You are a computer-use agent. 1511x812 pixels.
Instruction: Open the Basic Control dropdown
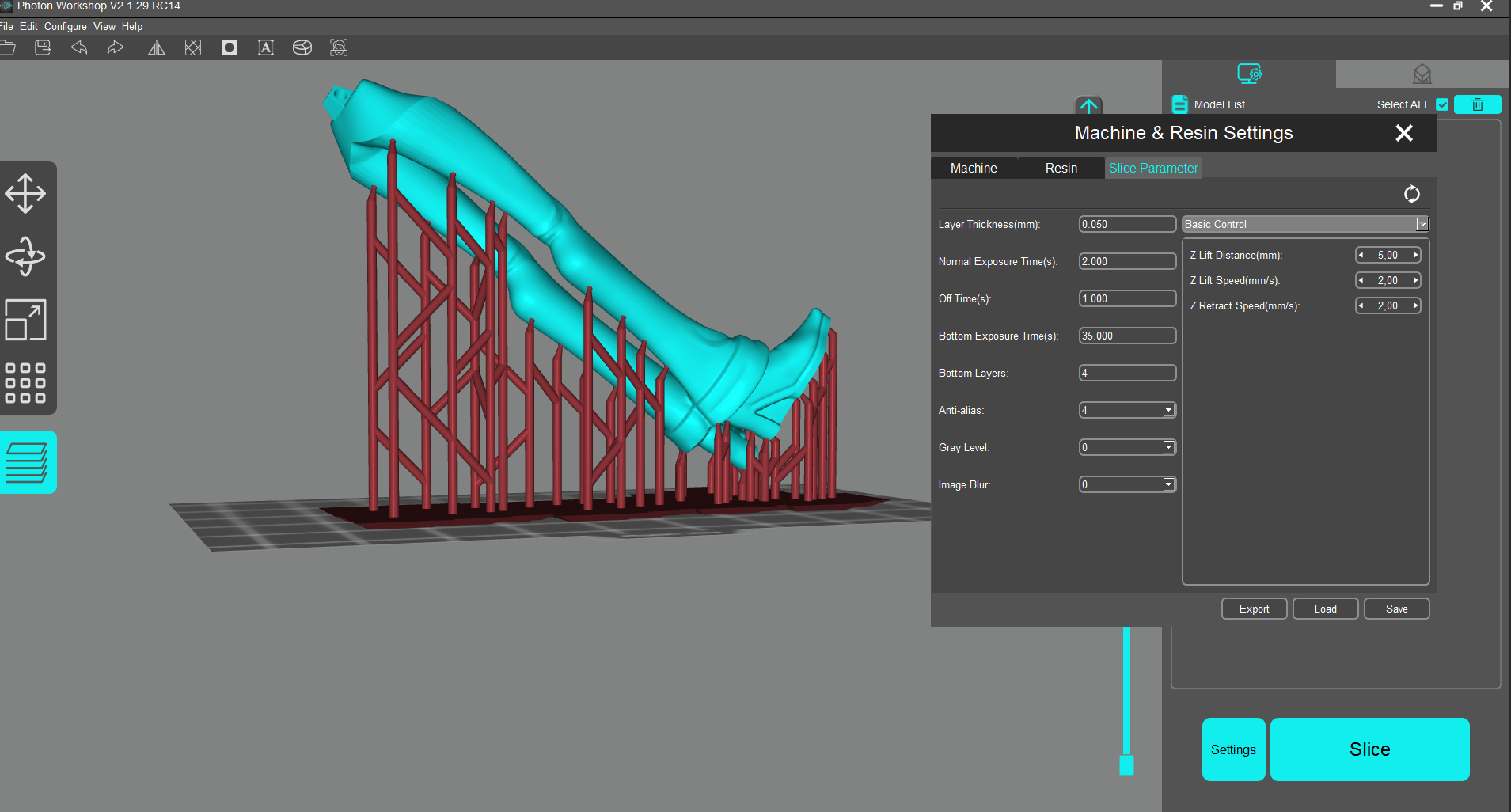[x=1422, y=224]
